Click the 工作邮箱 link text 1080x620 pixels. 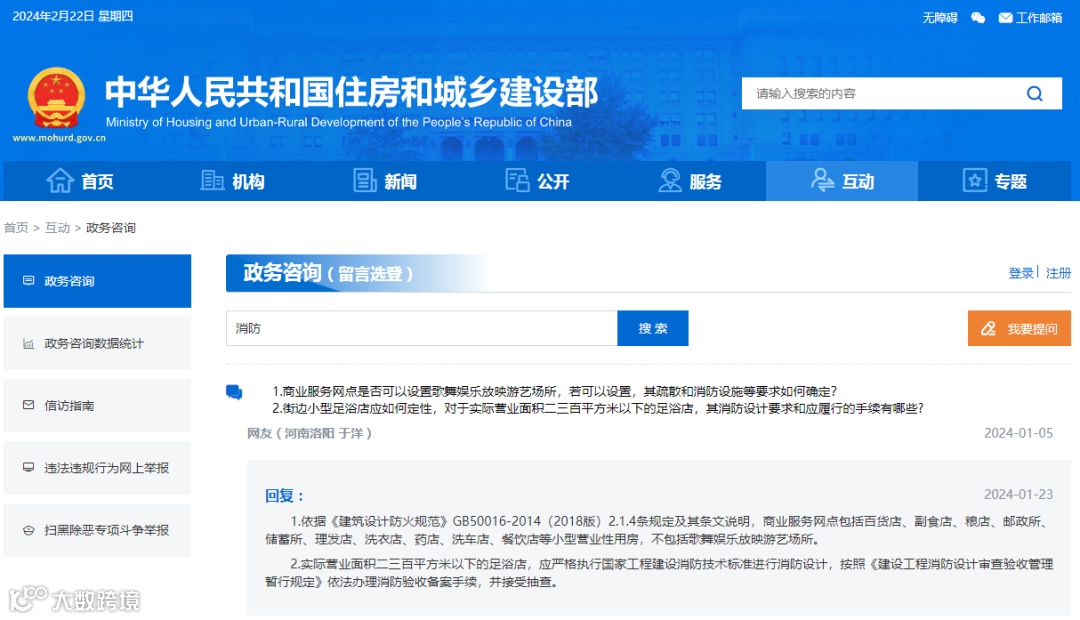point(1039,18)
